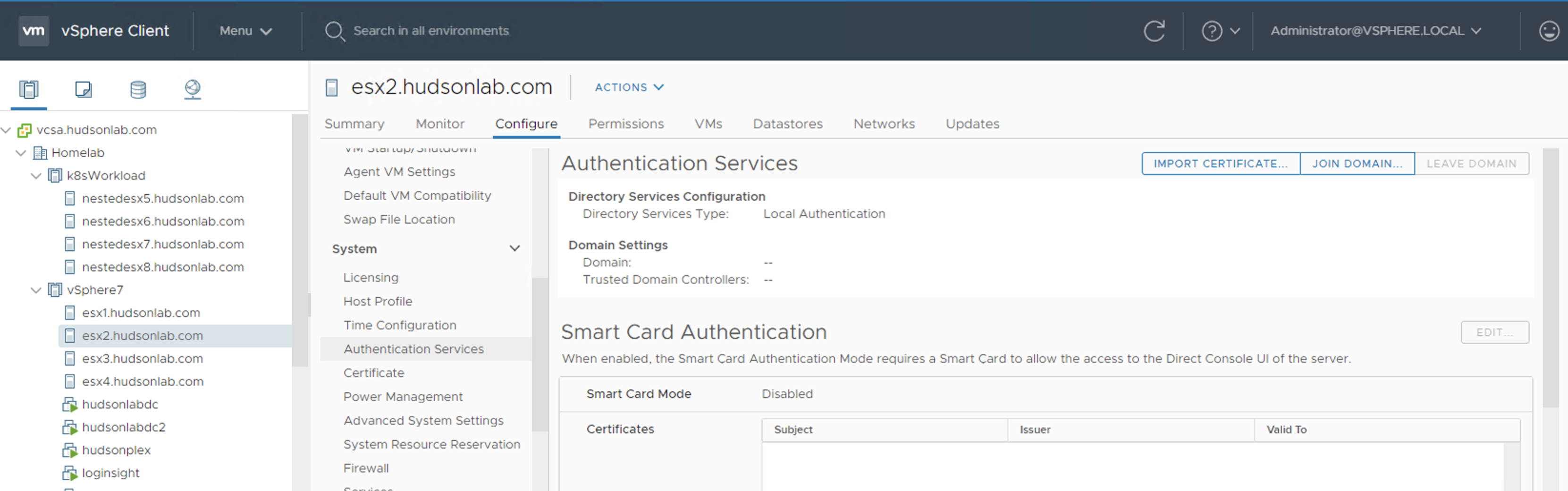This screenshot has height=491, width=1568.
Task: Open the Hosts and Clusters inventory view icon
Action: click(29, 90)
